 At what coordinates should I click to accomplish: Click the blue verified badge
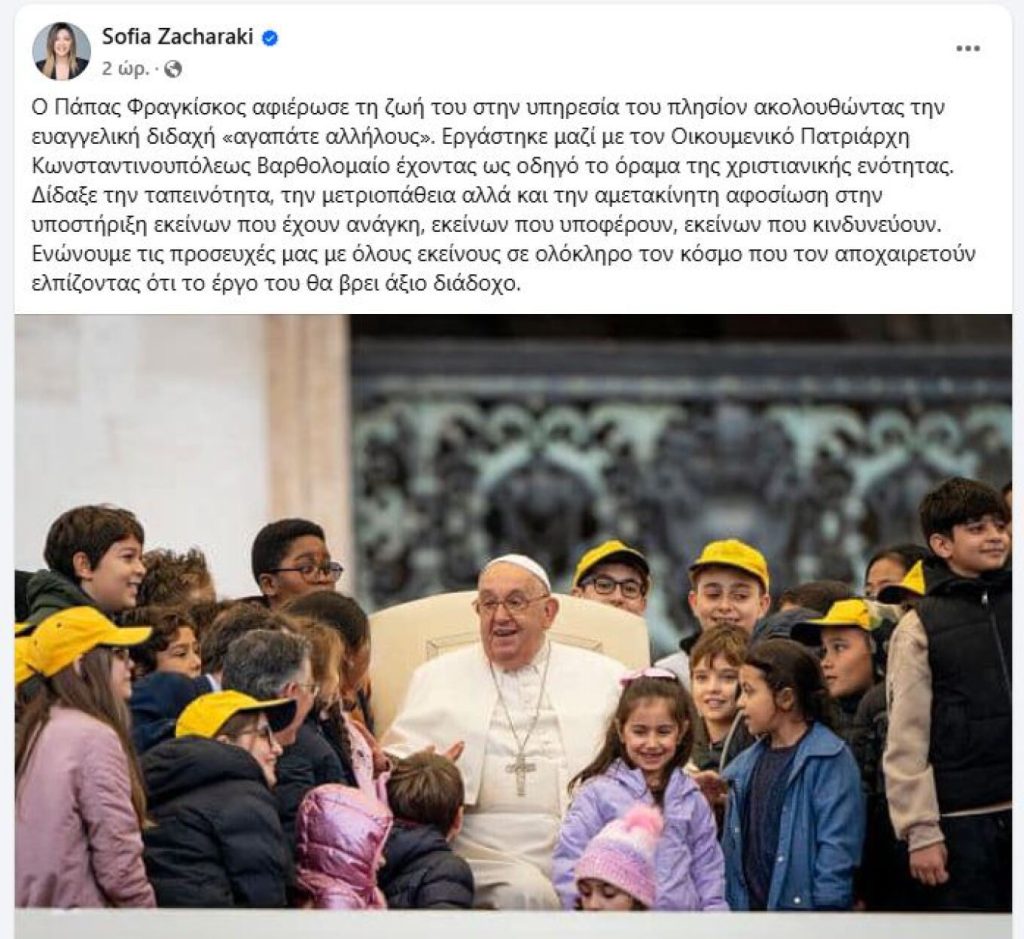[270, 39]
